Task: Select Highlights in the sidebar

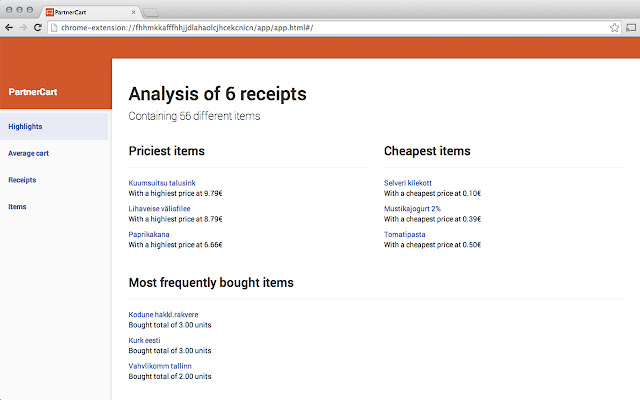Action: 25,127
